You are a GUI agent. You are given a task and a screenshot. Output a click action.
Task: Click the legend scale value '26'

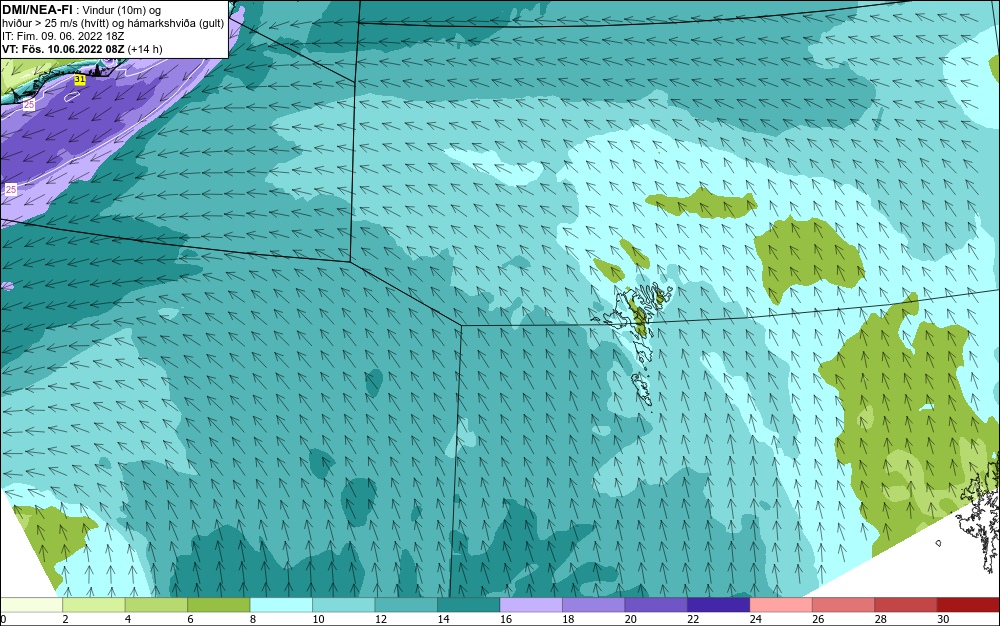(818, 619)
